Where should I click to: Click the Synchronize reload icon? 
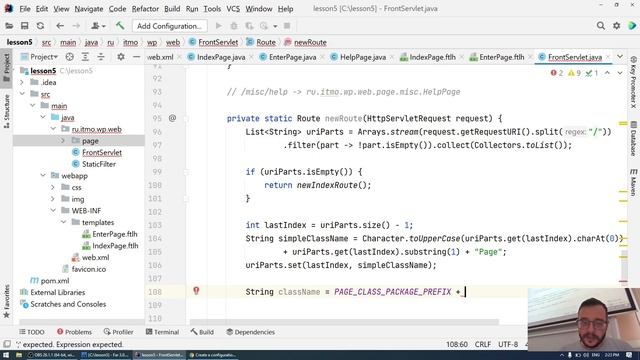click(x=40, y=26)
